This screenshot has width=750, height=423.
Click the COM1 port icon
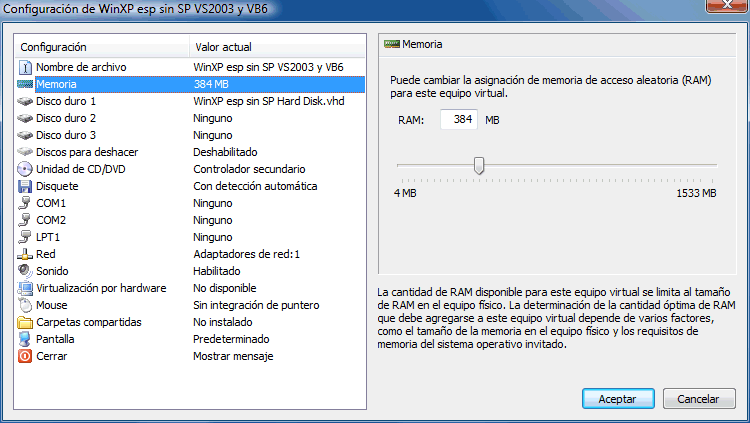[x=25, y=203]
